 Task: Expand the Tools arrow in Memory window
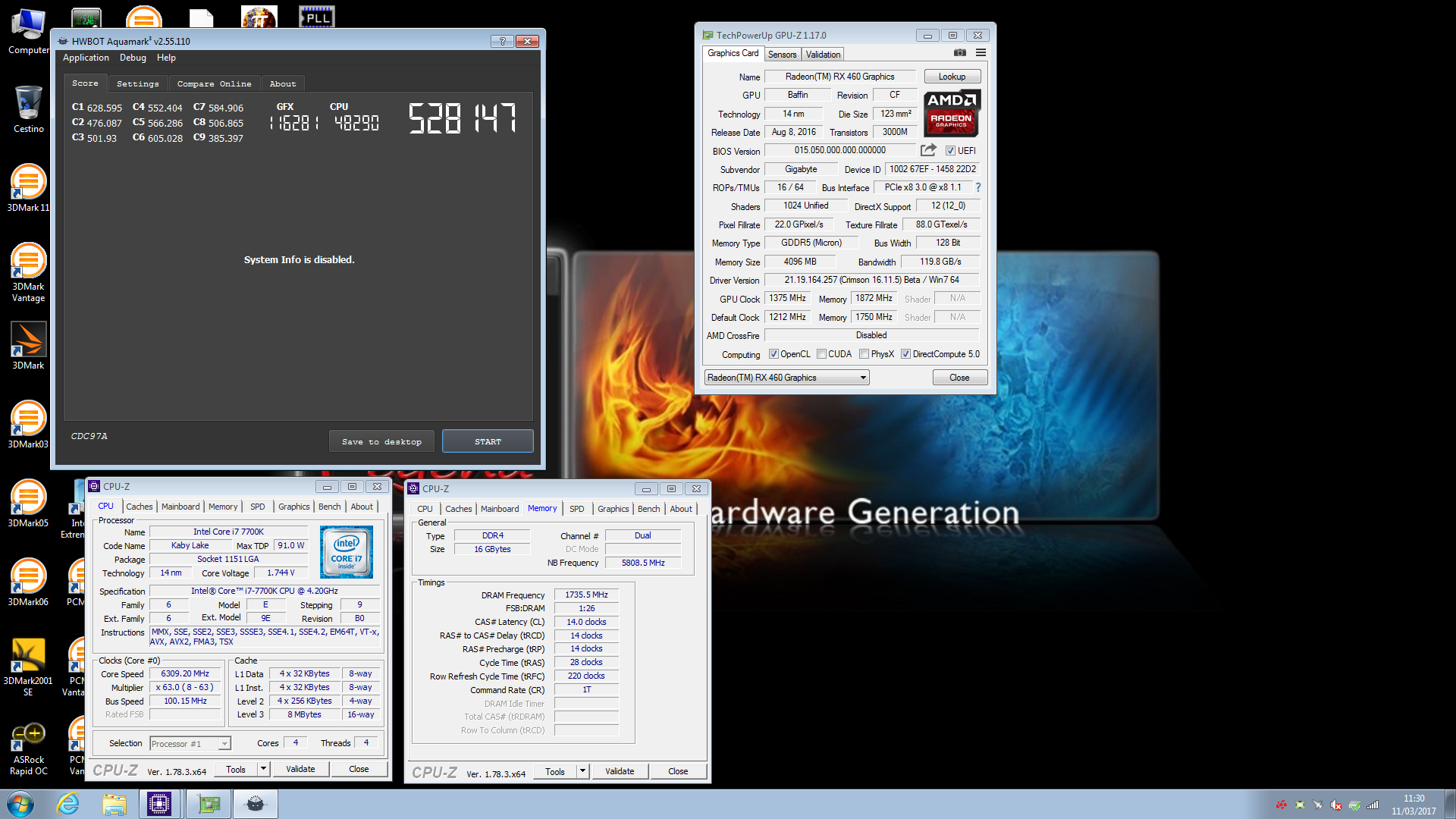click(582, 771)
